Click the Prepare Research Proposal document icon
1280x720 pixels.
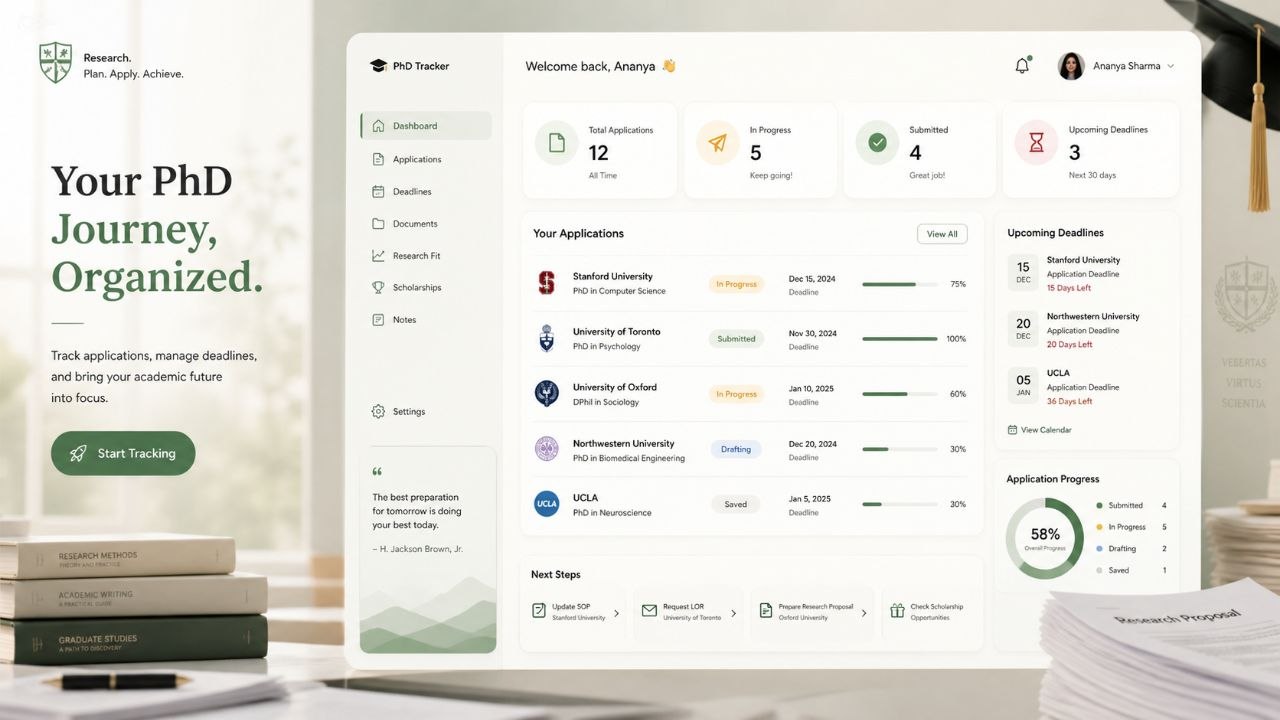(x=766, y=610)
